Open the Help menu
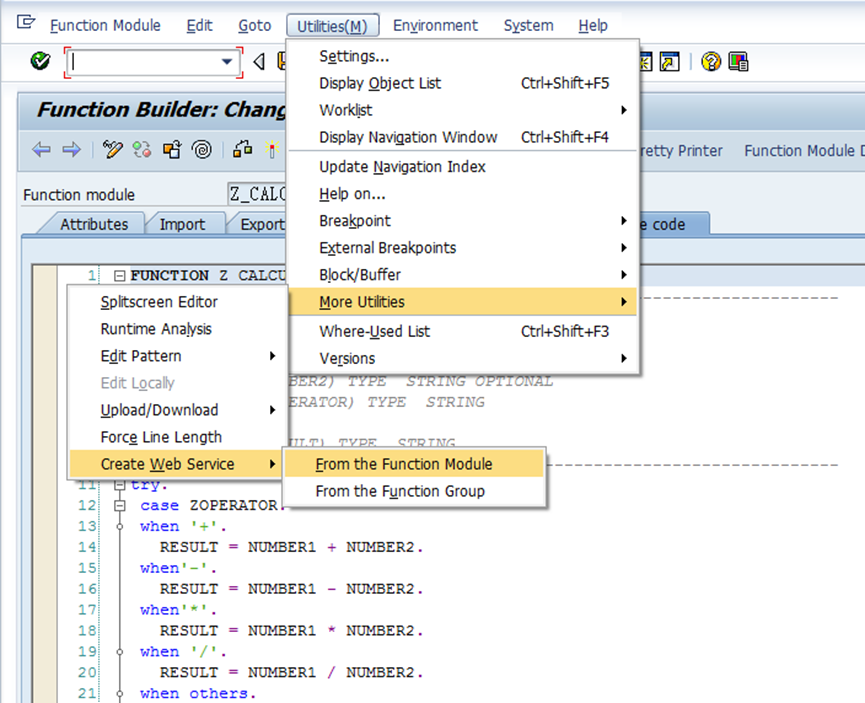Viewport: 865px width, 703px height. 593,25
